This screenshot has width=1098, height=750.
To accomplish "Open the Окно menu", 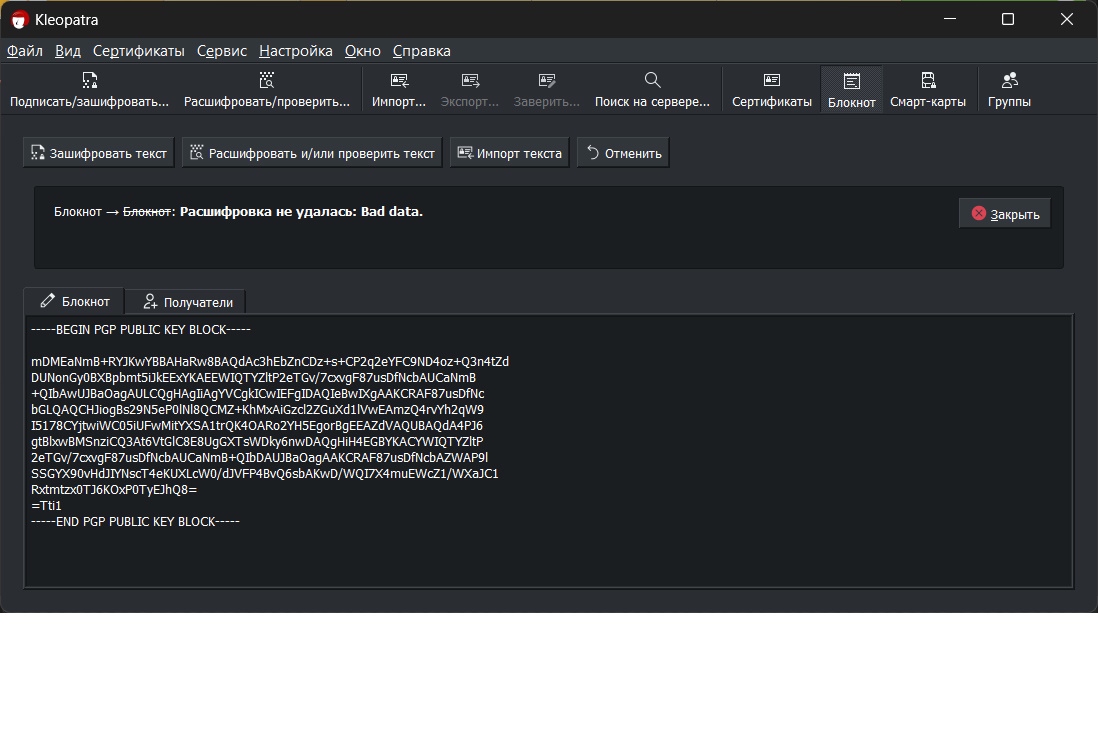I will pos(363,51).
